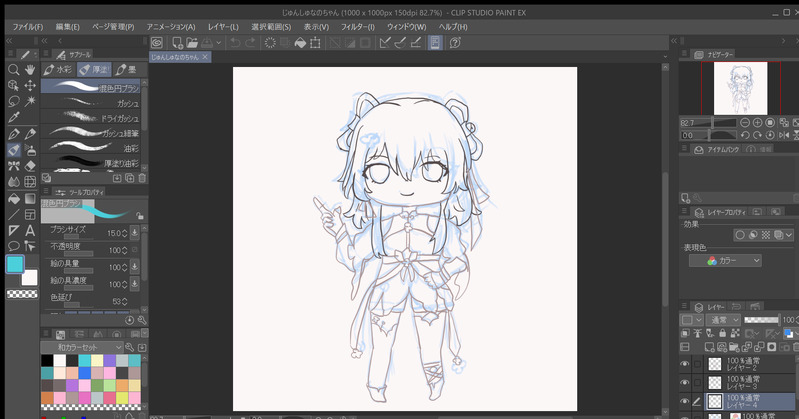Delete the selected sub tool

coord(142,178)
